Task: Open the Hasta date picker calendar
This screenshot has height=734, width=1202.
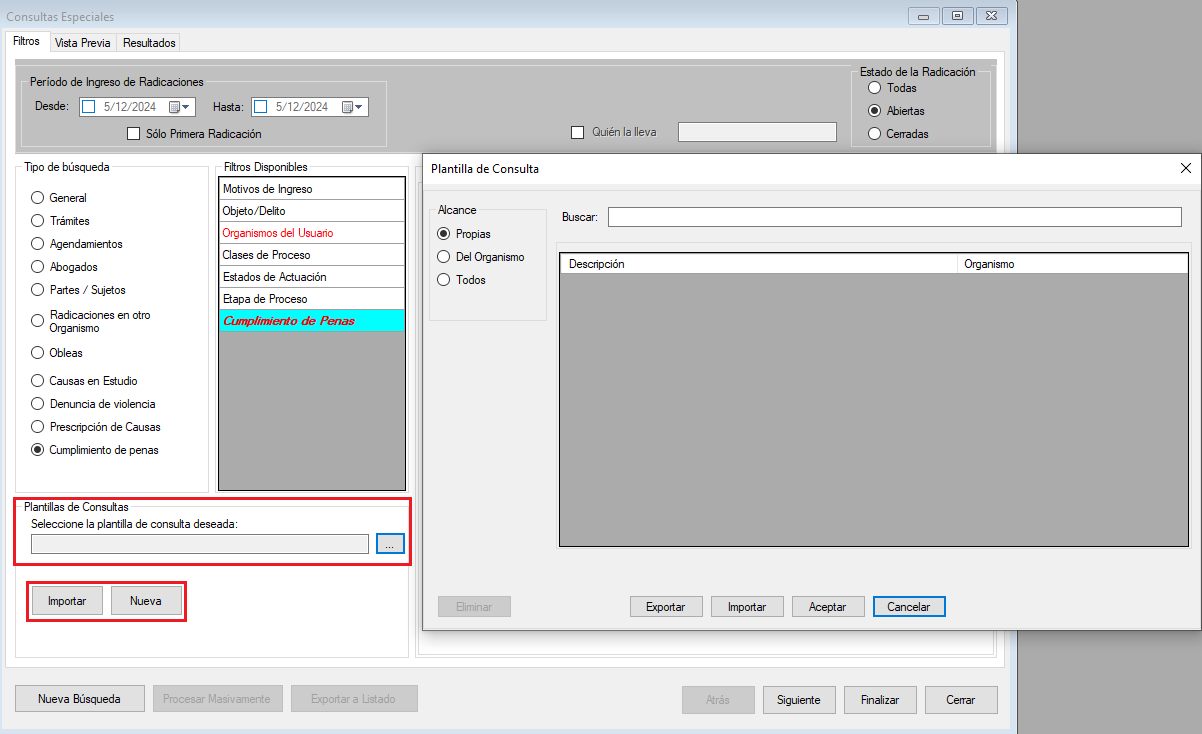Action: click(353, 107)
